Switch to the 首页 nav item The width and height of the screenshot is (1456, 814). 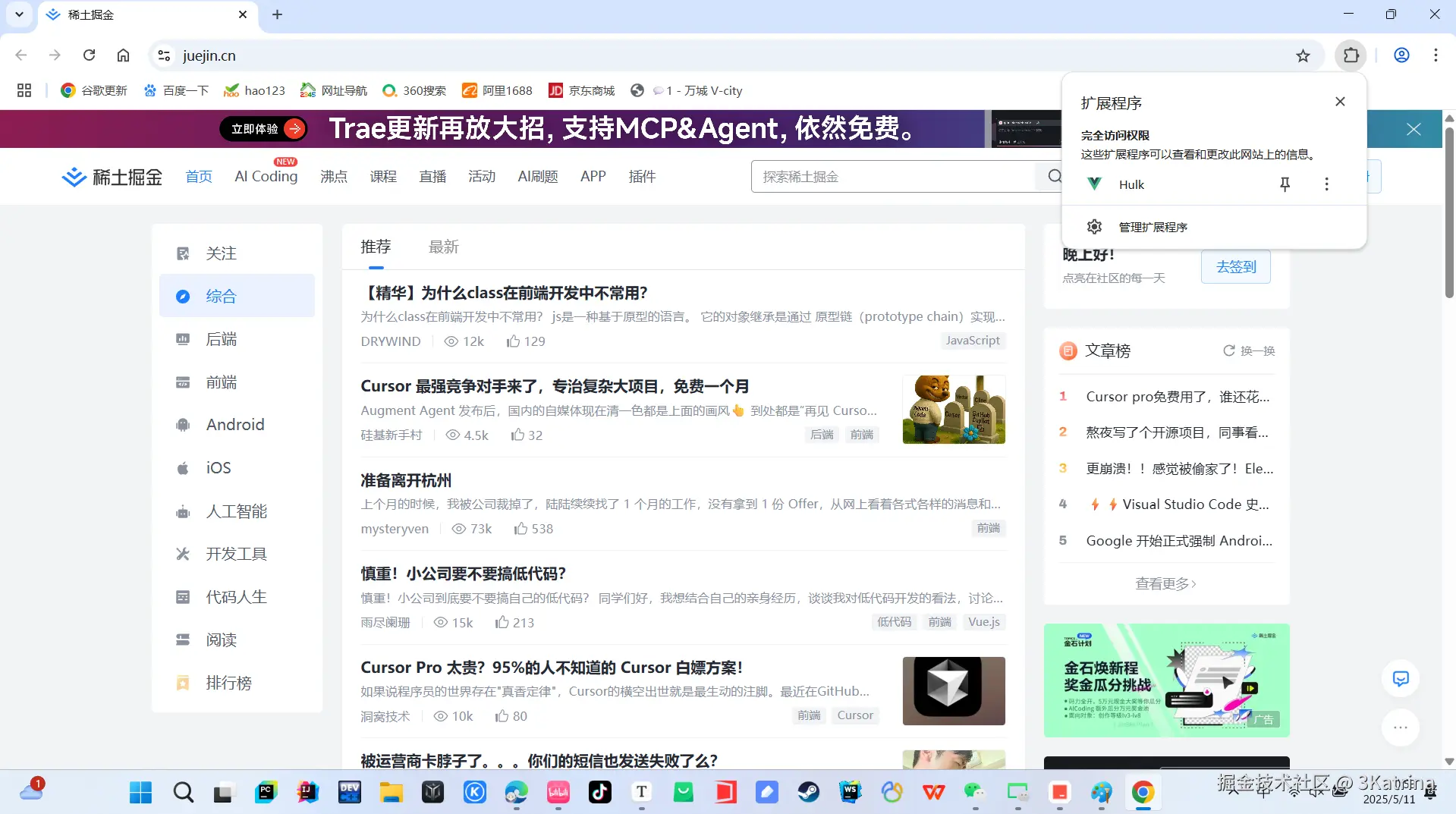[x=199, y=177]
